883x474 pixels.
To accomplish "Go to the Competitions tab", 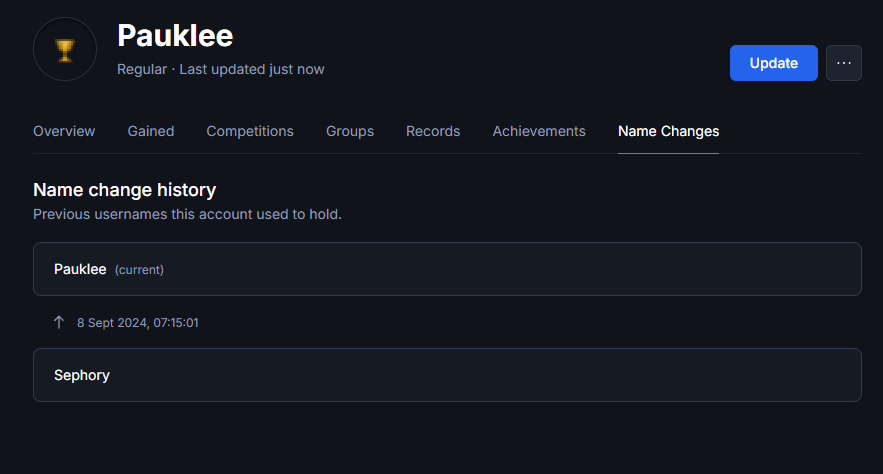I will coord(250,131).
